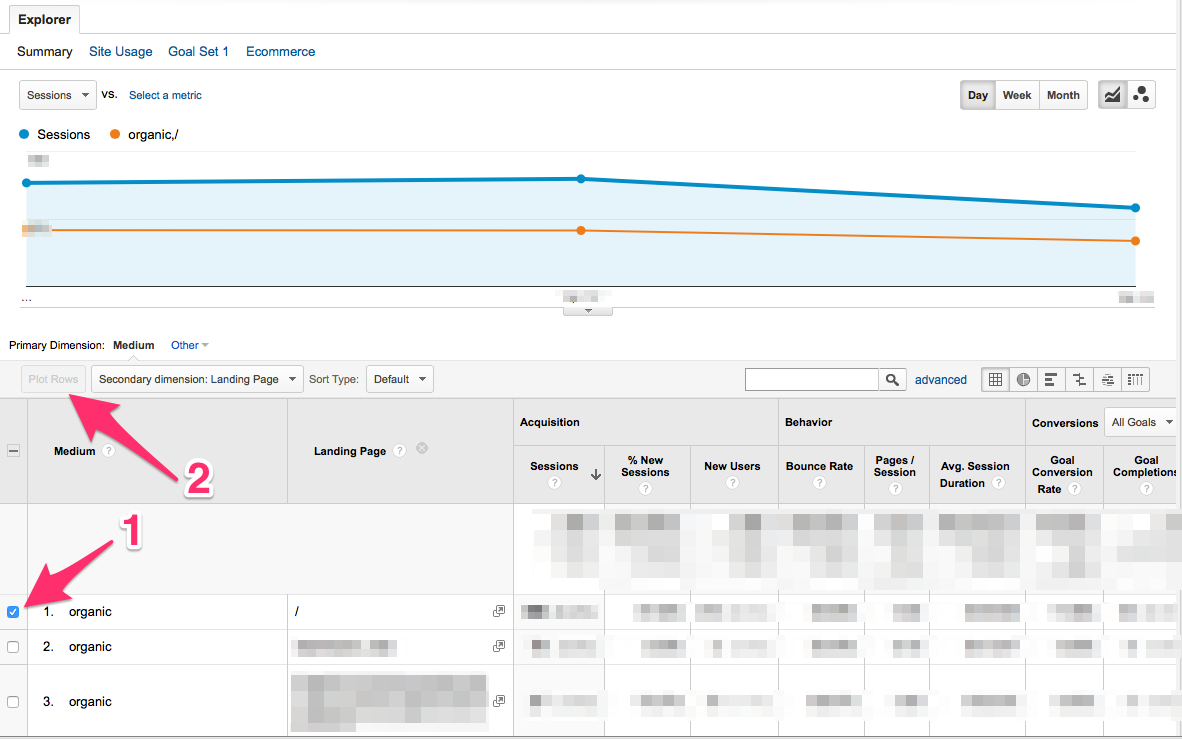Select the pivot table view icon

tap(1135, 379)
